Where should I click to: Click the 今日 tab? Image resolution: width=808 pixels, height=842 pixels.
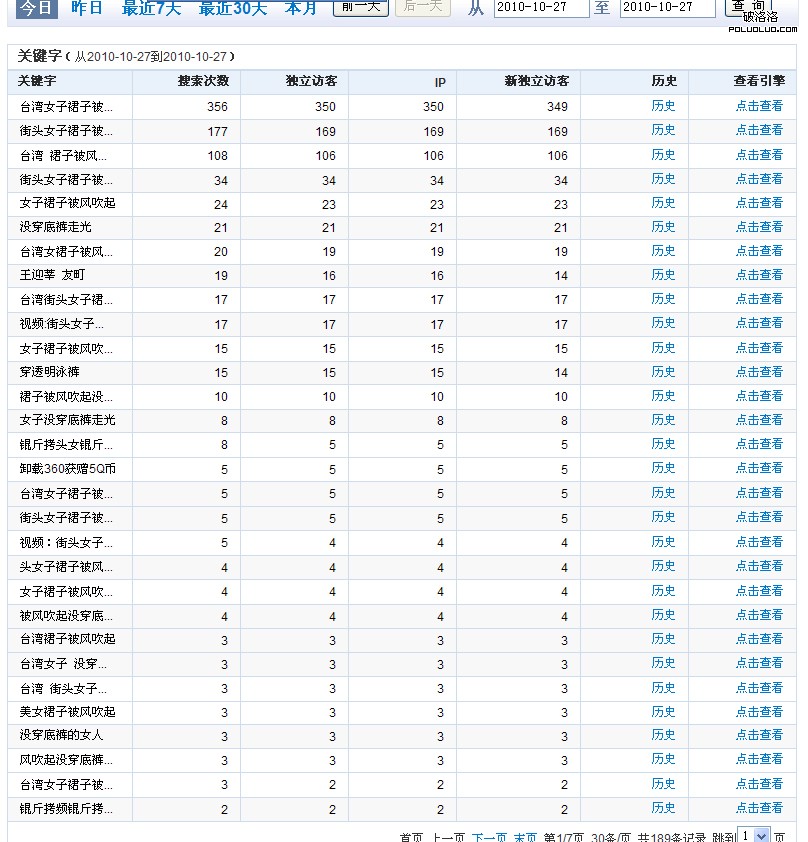(38, 8)
